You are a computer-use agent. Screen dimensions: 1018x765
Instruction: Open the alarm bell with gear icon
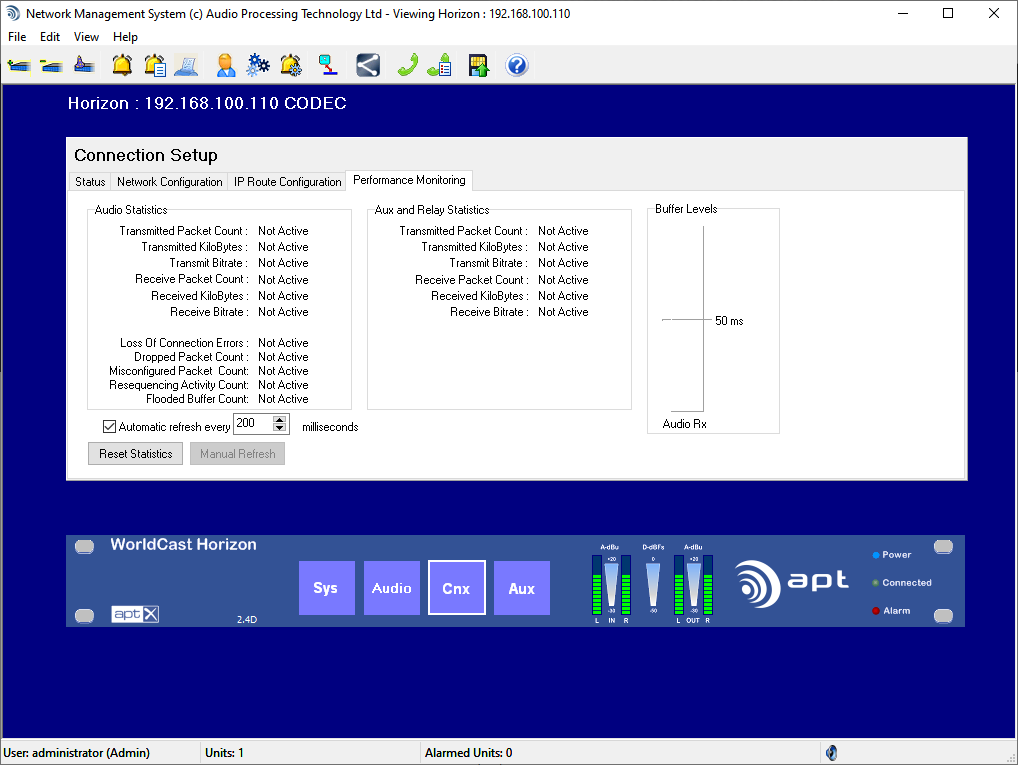click(x=291, y=66)
